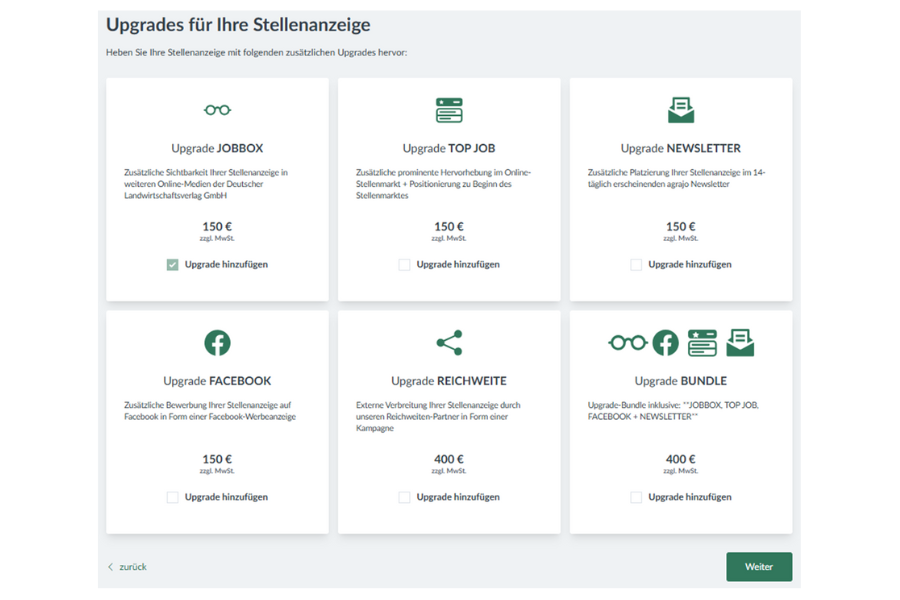Screen dimensions: 900x600
Task: Click the 'Upgrade hinzufügen' label on the FACEBOOK card
Action: [226, 497]
